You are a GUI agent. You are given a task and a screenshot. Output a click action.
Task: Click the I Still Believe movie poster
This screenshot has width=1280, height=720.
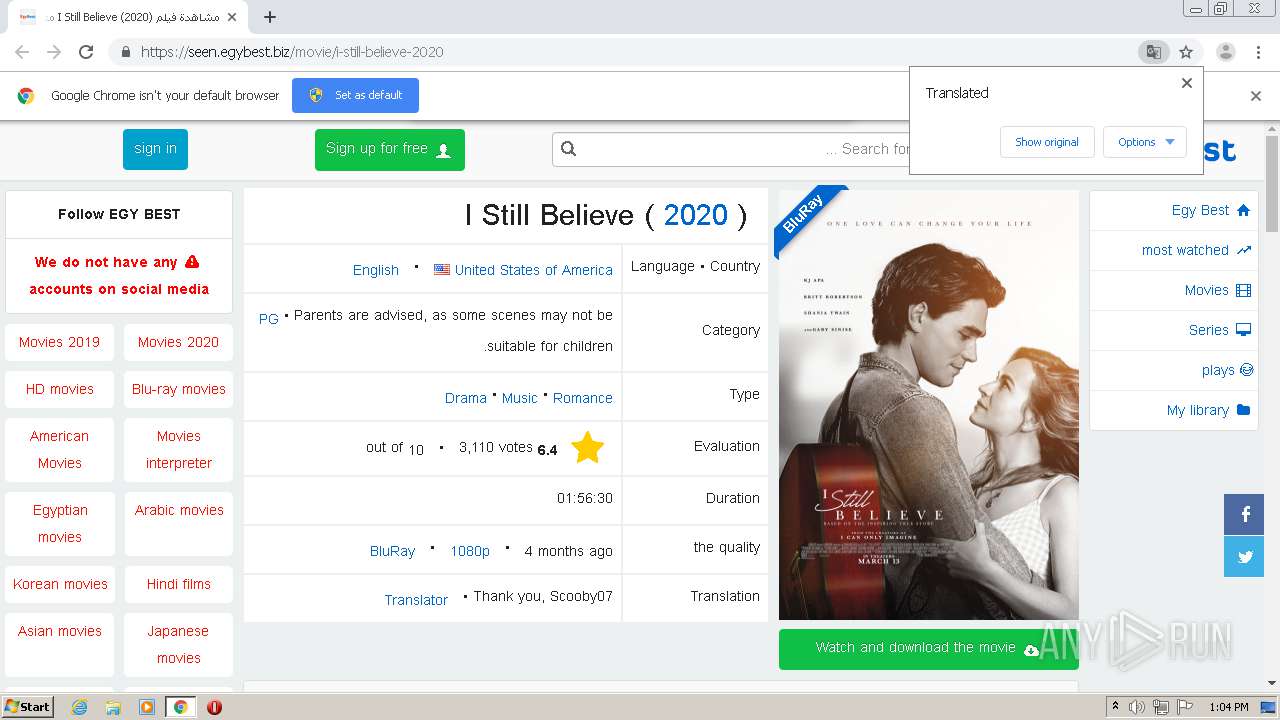pyautogui.click(x=929, y=404)
